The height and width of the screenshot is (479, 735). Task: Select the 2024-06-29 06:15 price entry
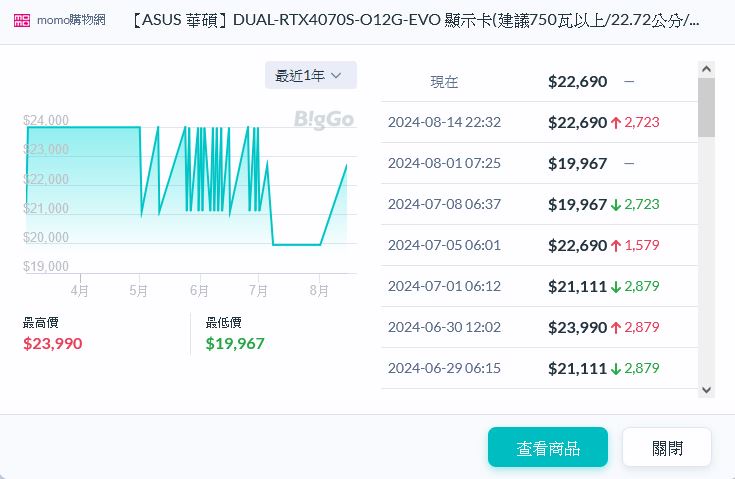coord(444,368)
